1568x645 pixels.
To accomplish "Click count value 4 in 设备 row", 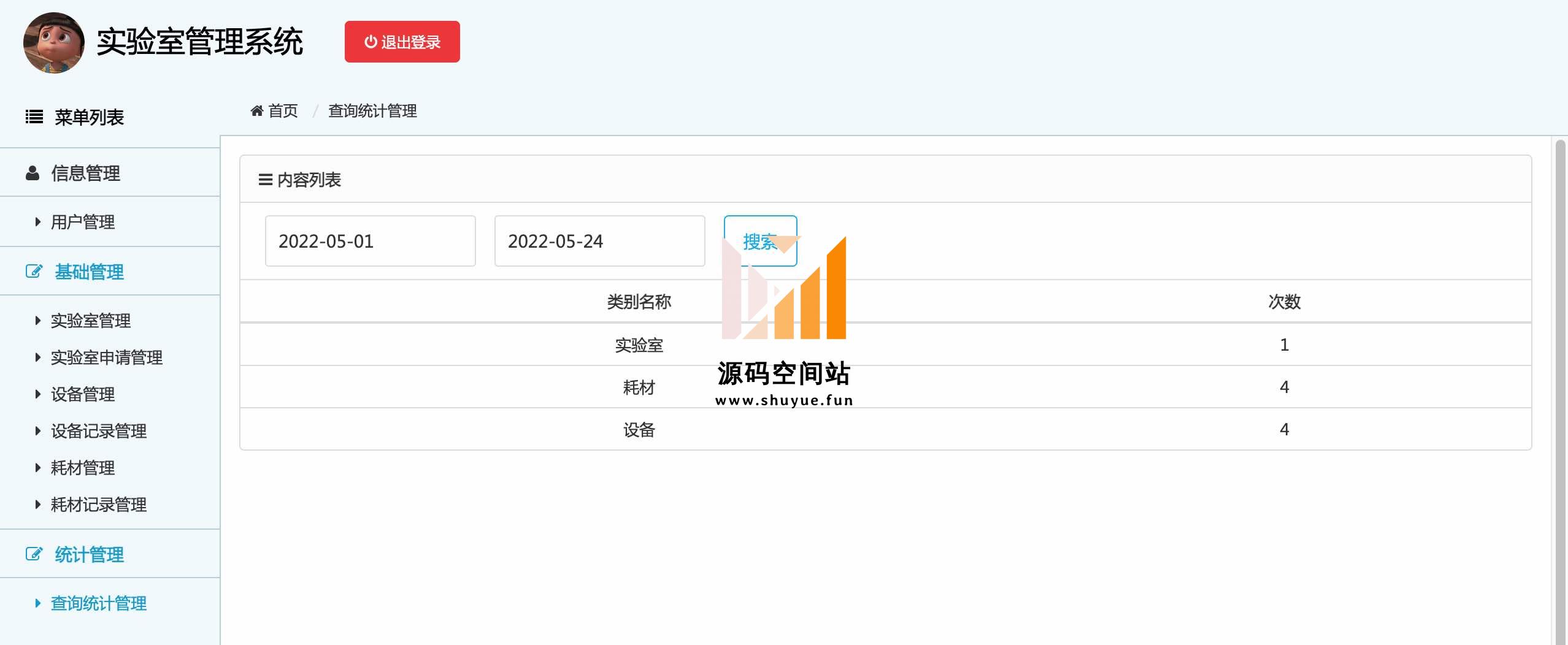I will point(1284,429).
